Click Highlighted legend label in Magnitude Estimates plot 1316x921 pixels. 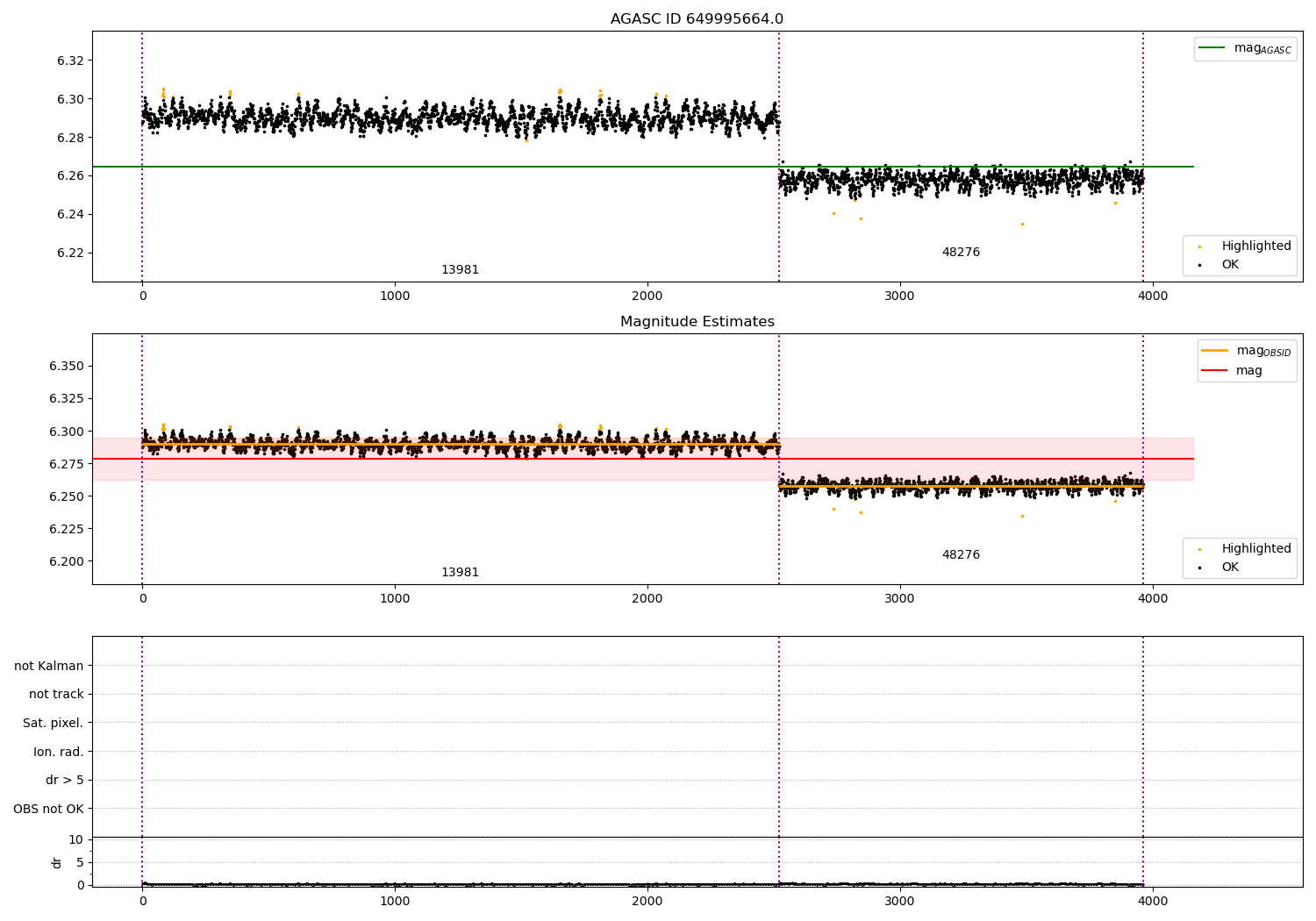[1256, 549]
